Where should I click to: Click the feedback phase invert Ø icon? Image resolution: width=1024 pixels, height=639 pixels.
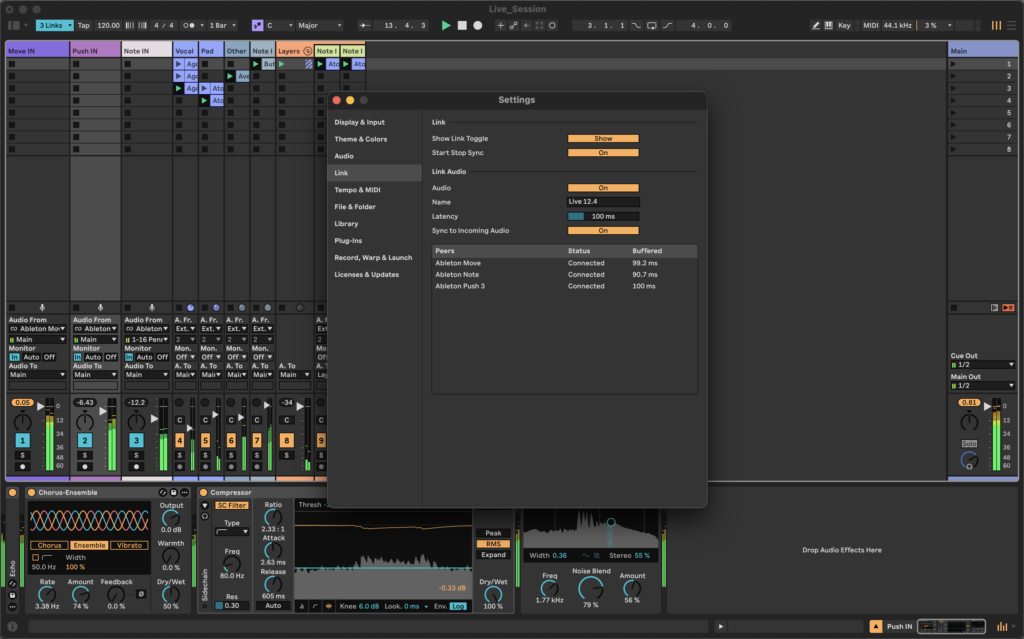coord(141,594)
